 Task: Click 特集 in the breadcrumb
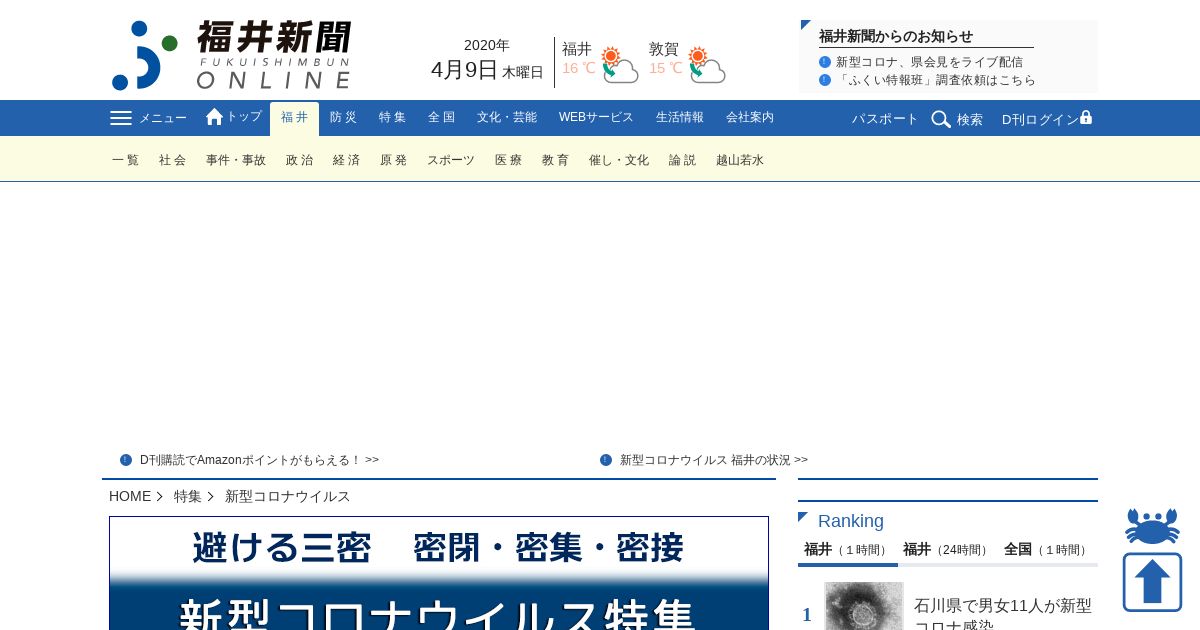[x=188, y=496]
